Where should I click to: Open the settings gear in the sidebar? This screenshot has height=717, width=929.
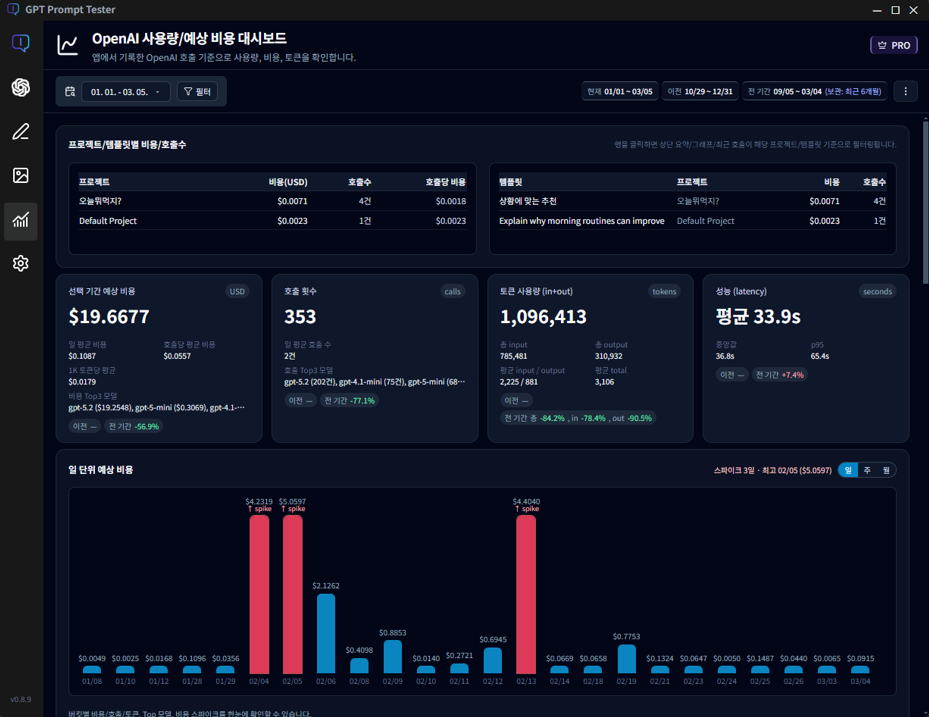[x=20, y=265]
